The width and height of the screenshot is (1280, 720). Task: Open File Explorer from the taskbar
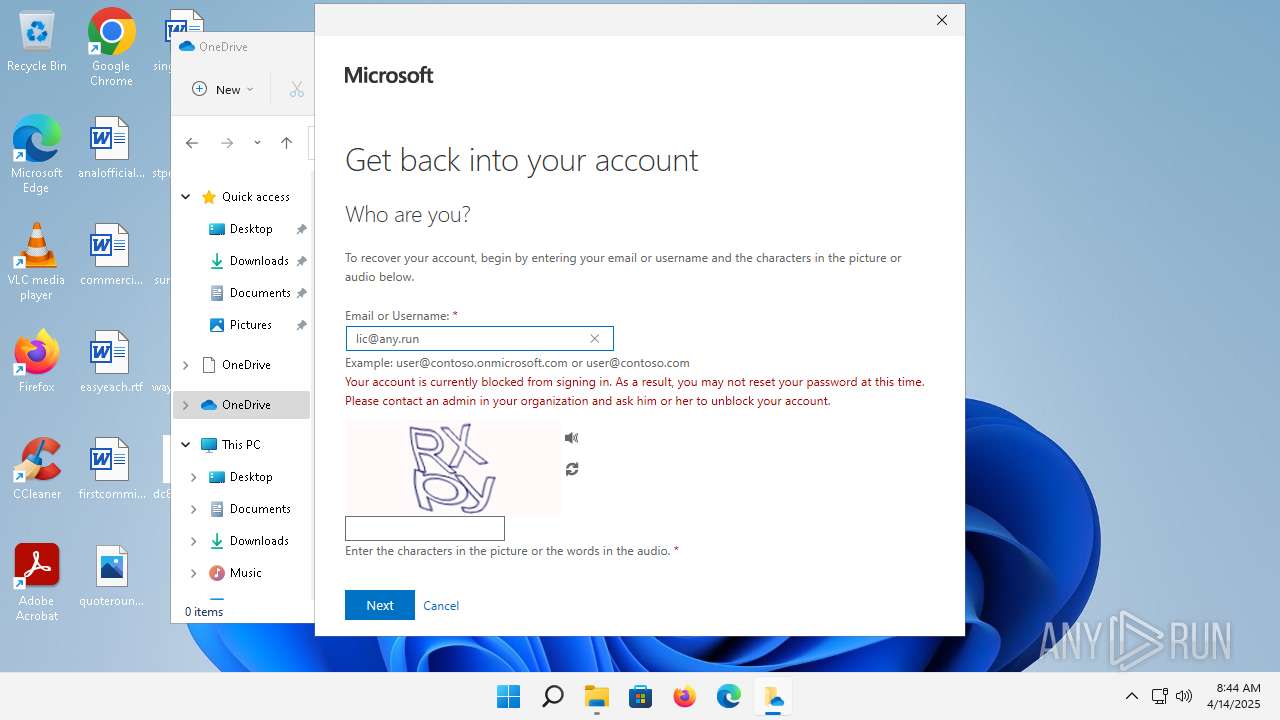(x=596, y=696)
